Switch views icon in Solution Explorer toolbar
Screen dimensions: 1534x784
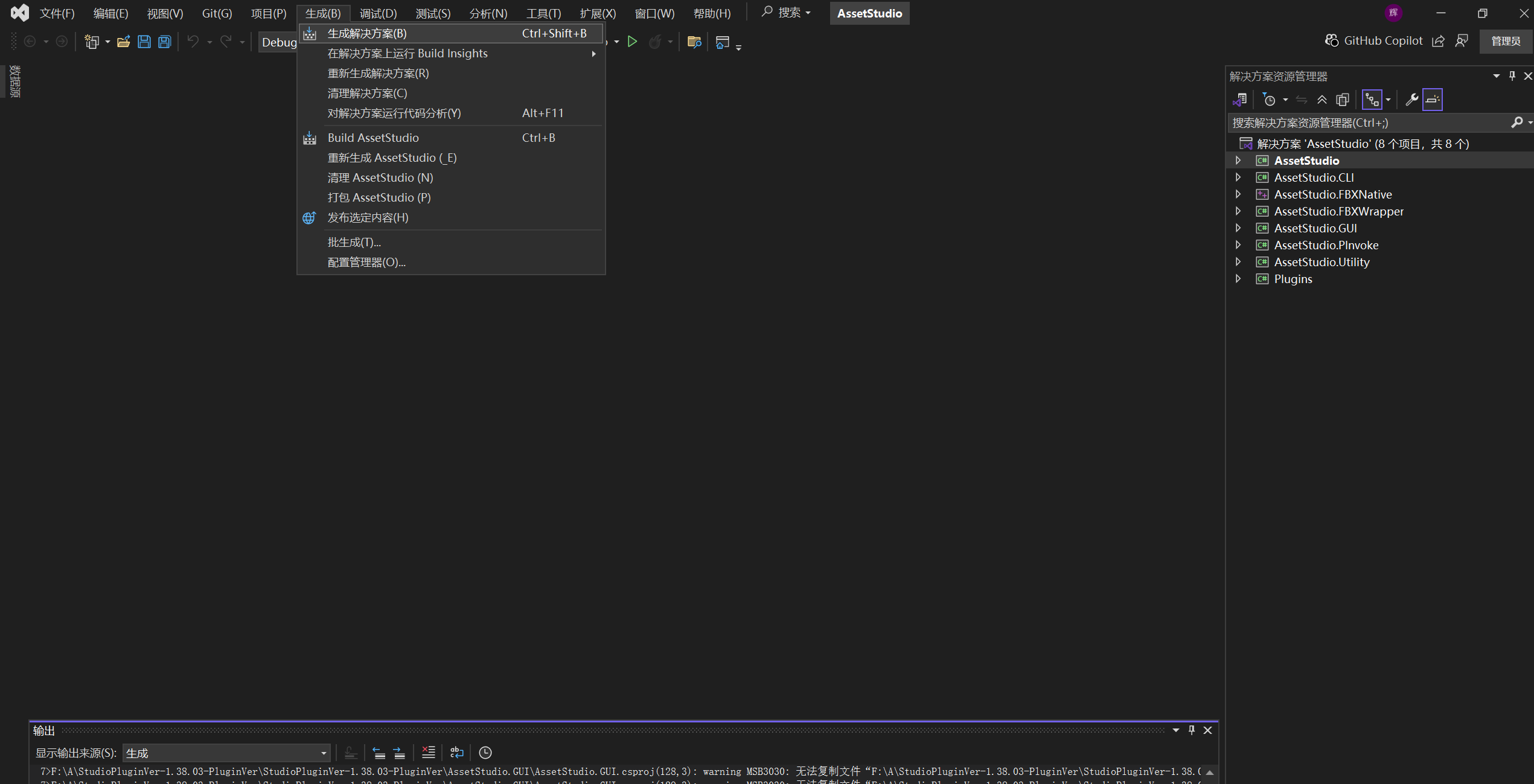tap(1239, 100)
